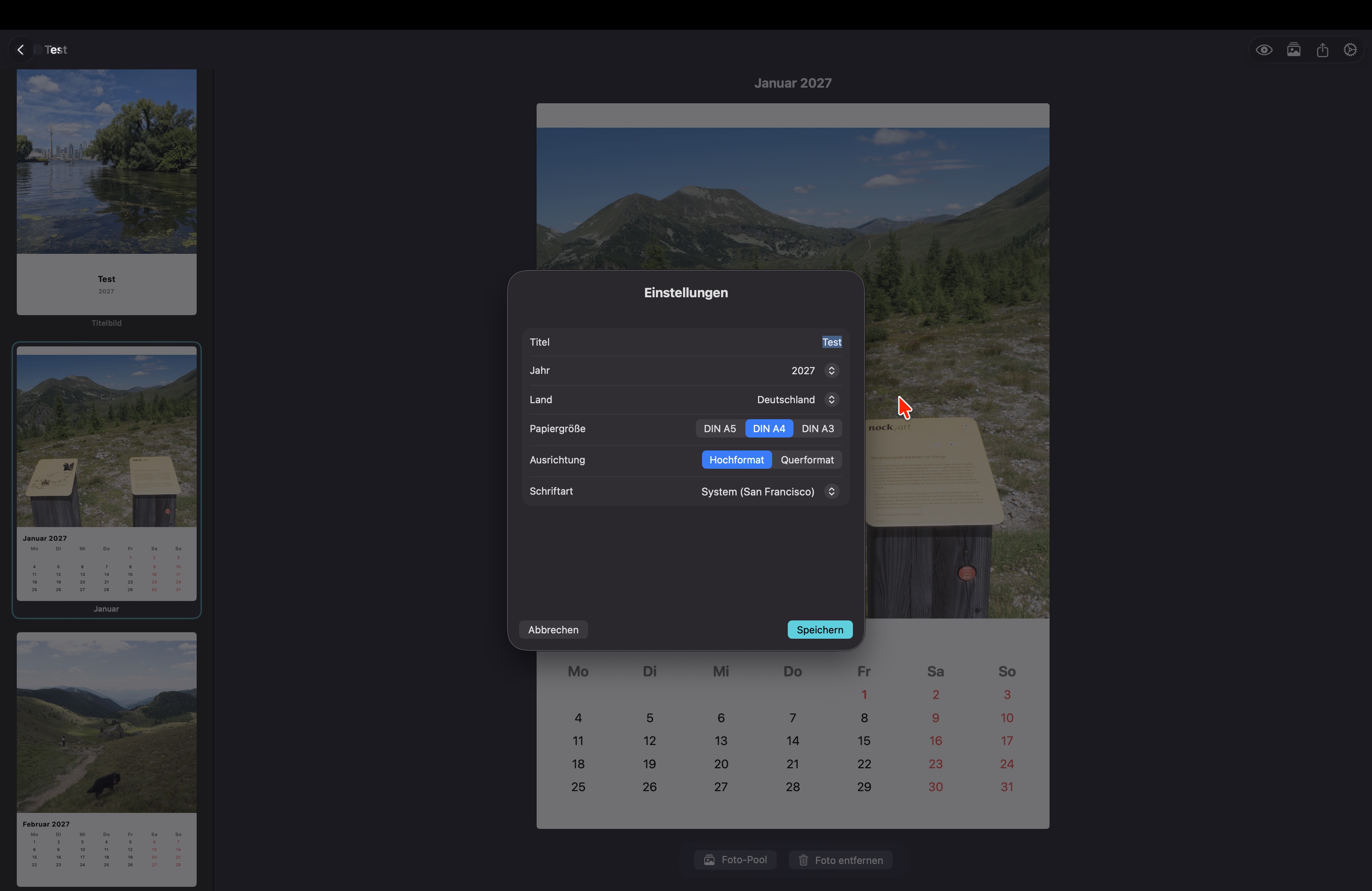Open the Land country dropdown
Viewport: 1372px width, 891px height.
point(831,399)
